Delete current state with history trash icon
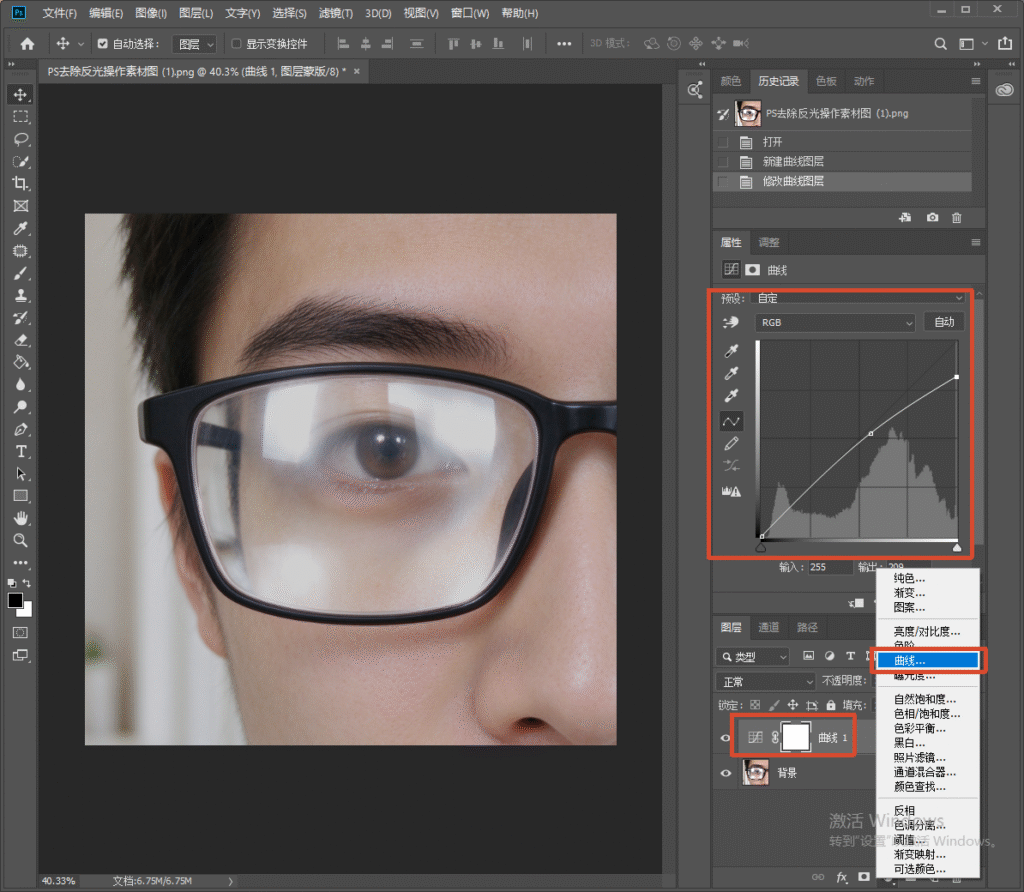Viewport: 1024px width, 892px height. (x=957, y=217)
